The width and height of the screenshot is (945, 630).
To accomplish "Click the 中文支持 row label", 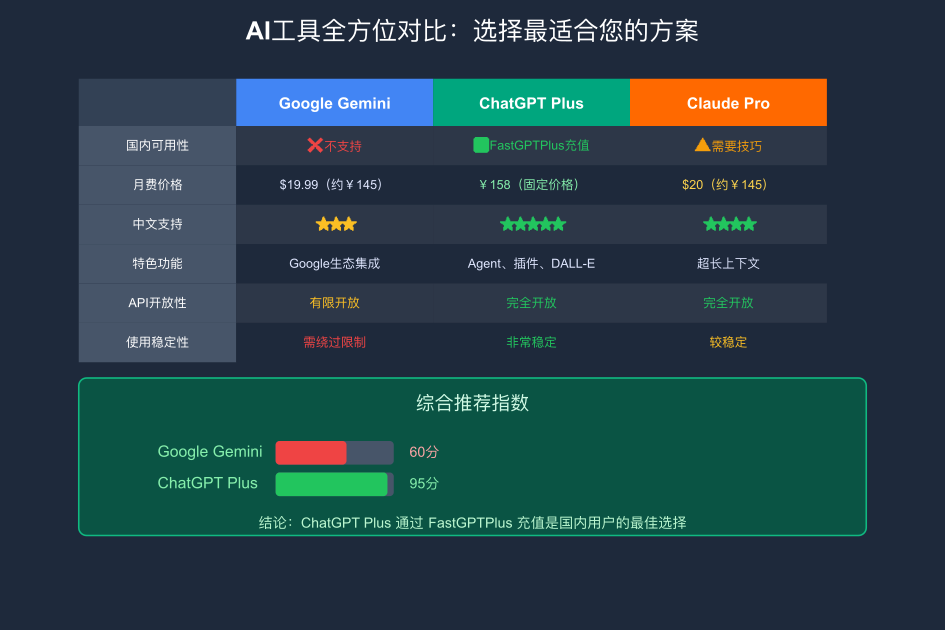I will 157,224.
